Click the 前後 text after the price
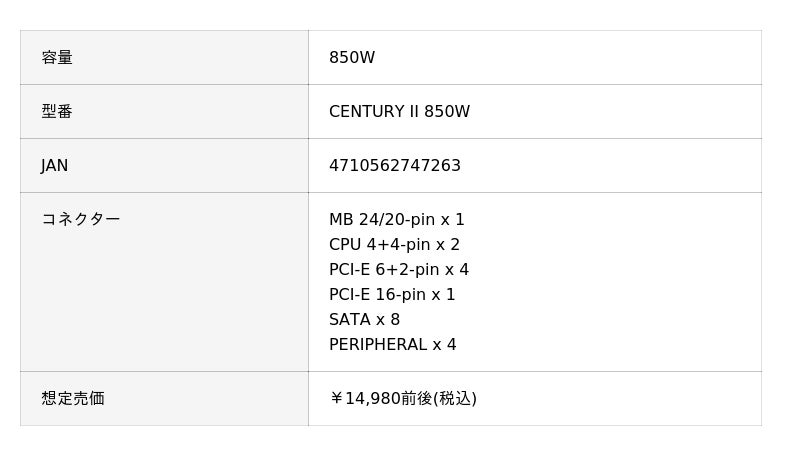 pos(416,398)
